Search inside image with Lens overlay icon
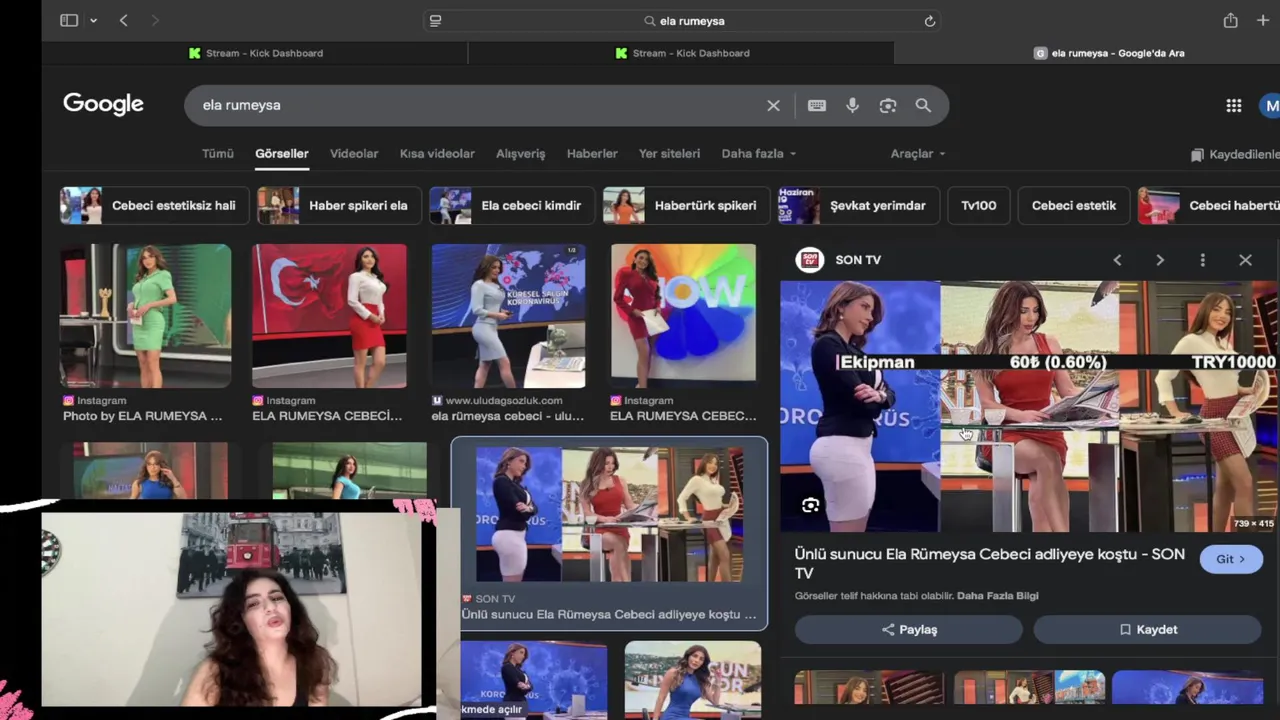Image resolution: width=1280 pixels, height=720 pixels. pos(810,505)
